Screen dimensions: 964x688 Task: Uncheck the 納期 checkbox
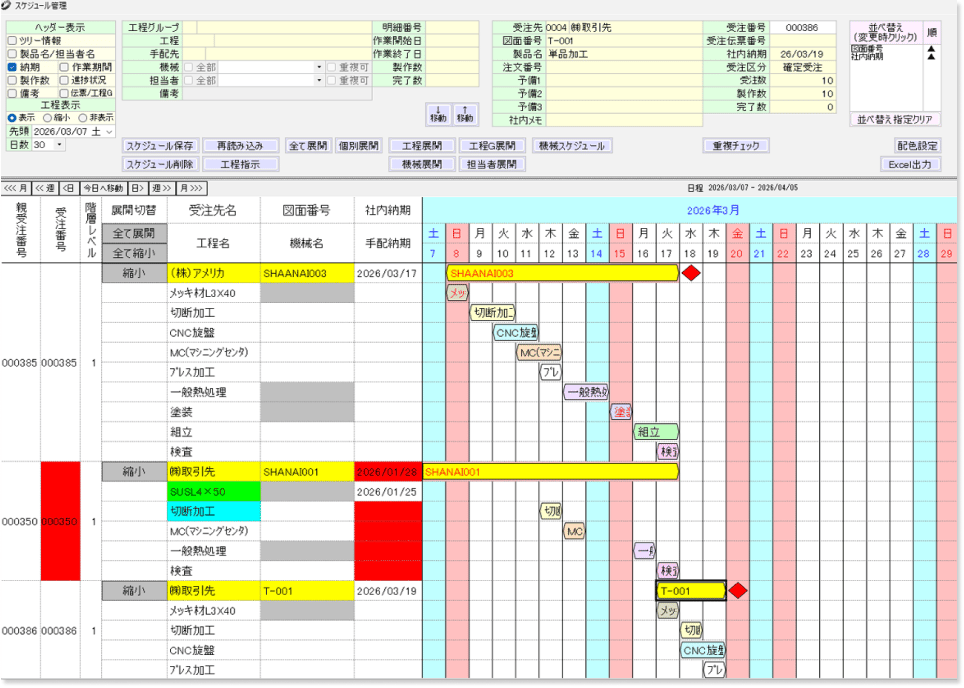pos(12,67)
